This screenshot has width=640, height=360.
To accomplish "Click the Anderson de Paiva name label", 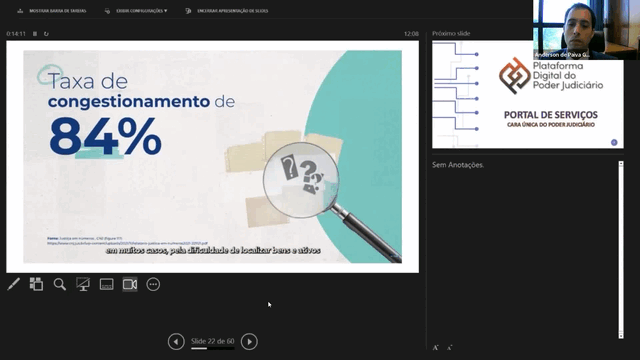I will [562, 55].
